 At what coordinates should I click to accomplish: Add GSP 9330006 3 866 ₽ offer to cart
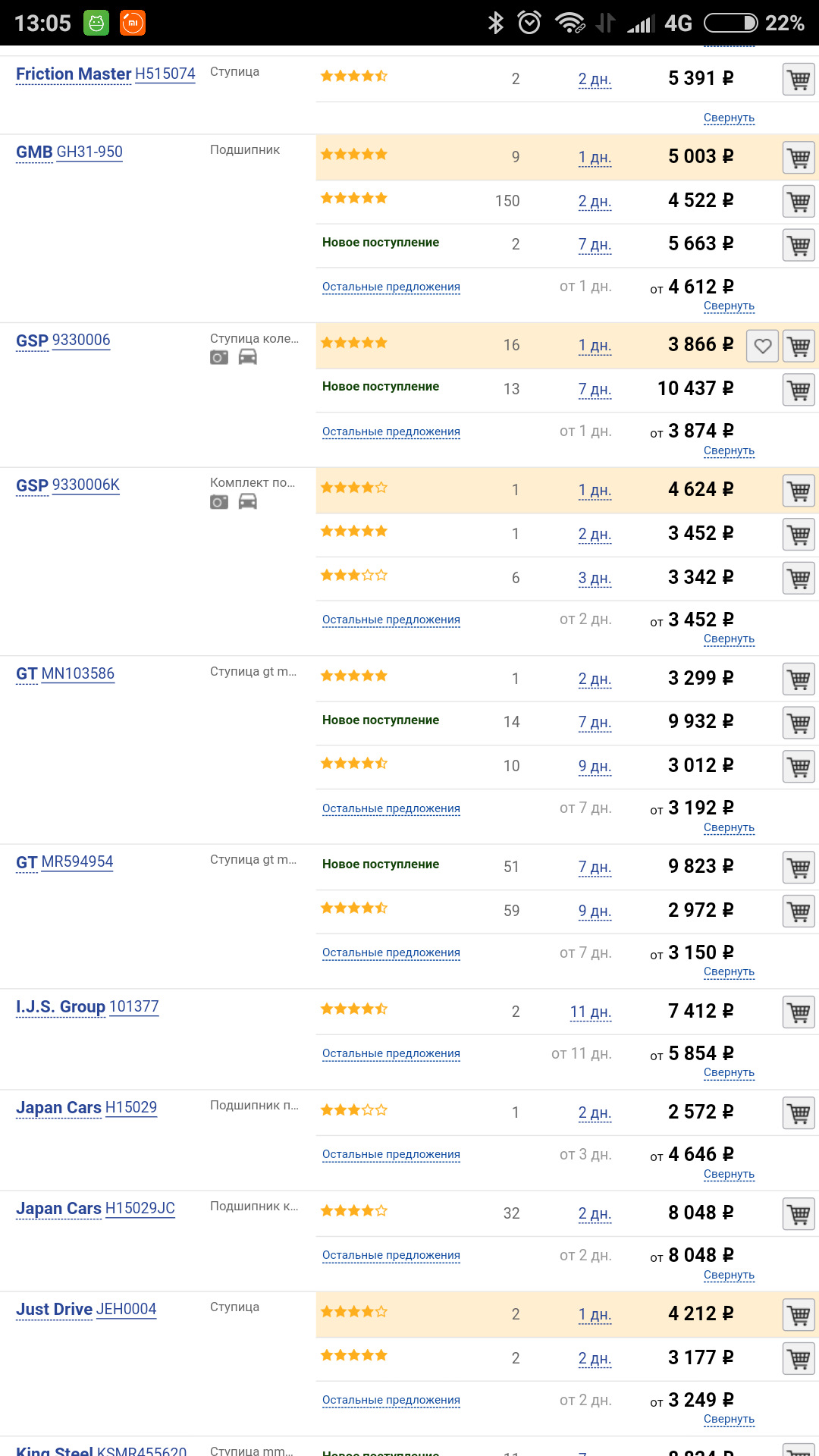799,346
